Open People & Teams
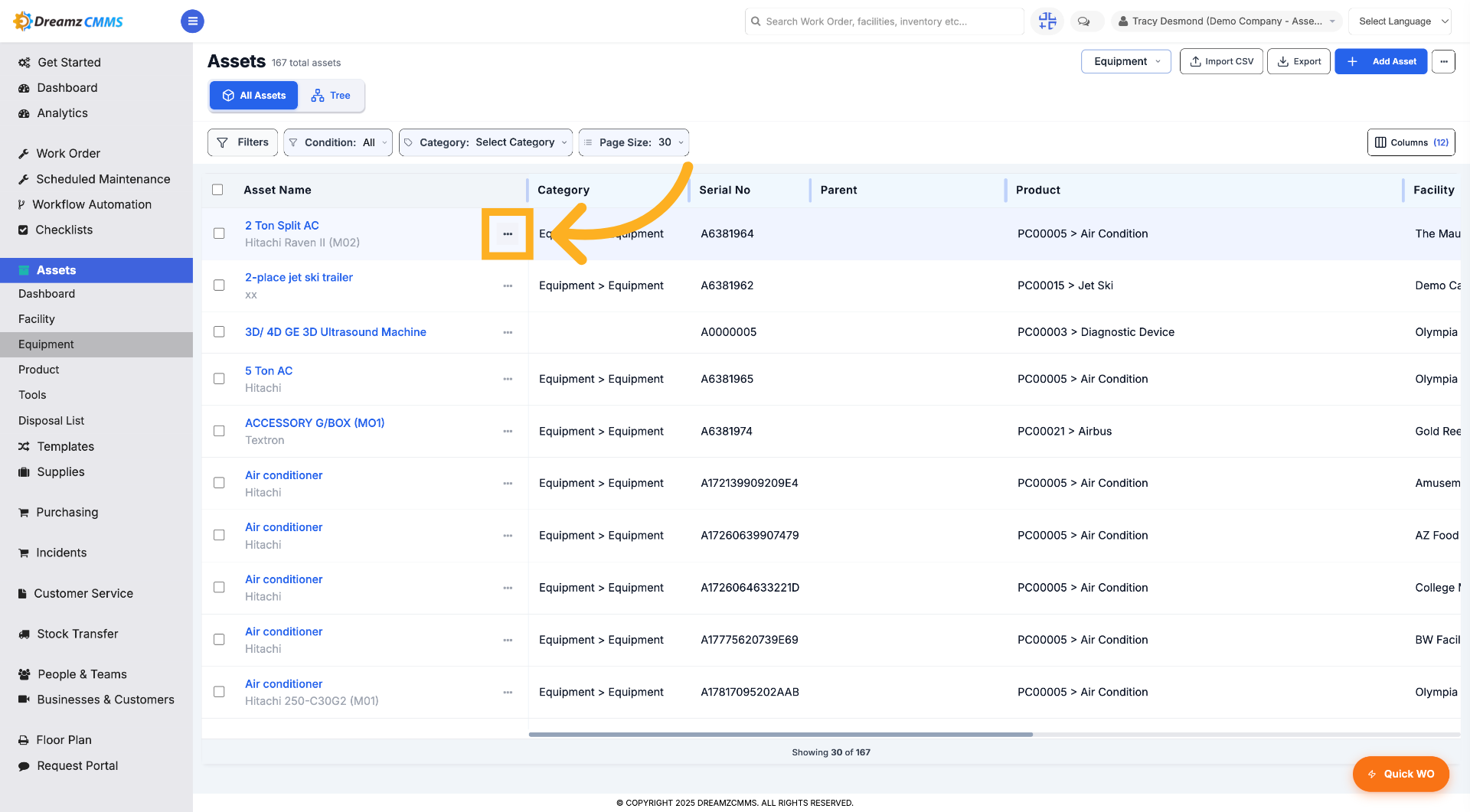 (82, 674)
